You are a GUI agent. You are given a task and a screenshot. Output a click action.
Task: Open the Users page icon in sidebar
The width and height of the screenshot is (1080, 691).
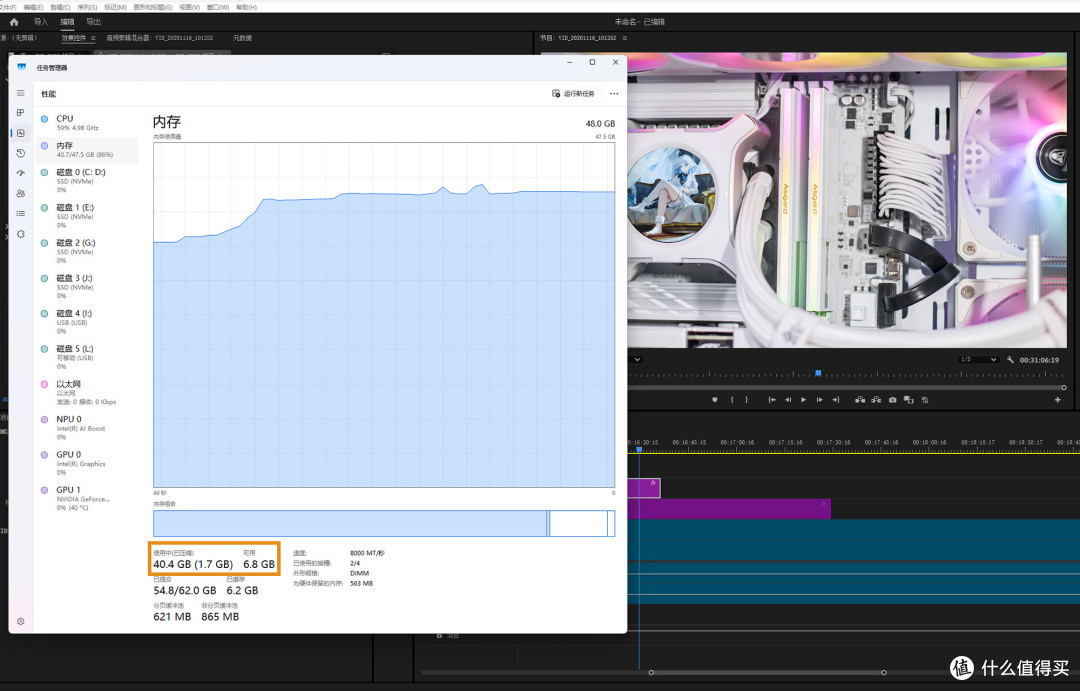[x=21, y=194]
